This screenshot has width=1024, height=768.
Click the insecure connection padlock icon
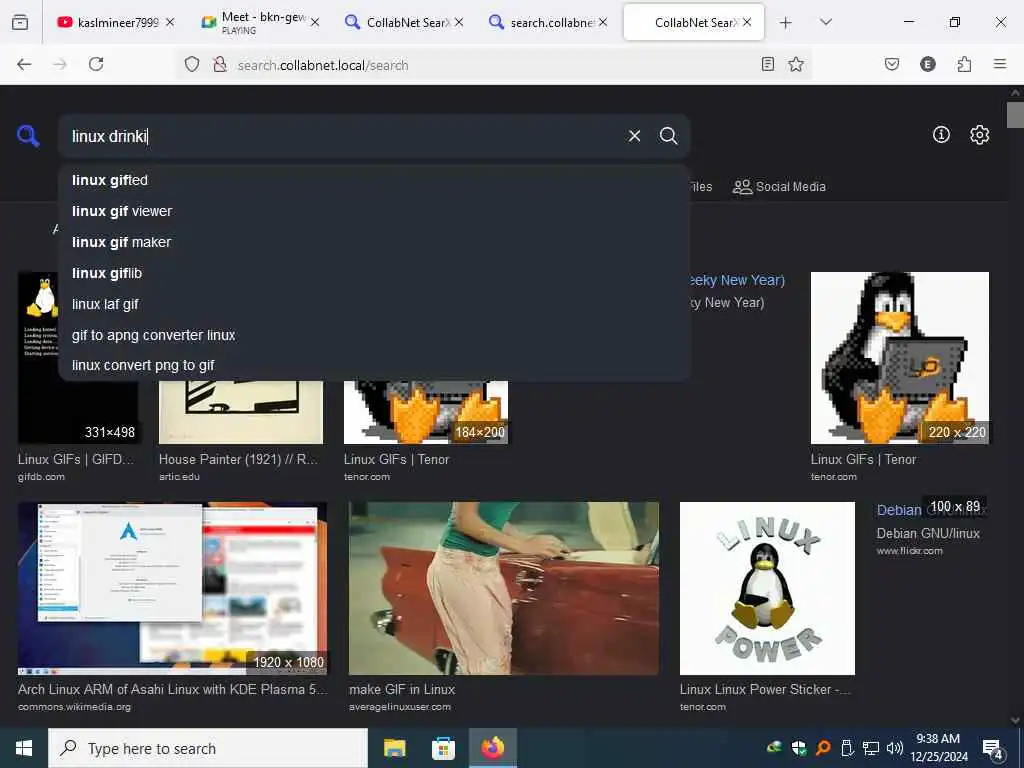coord(220,64)
